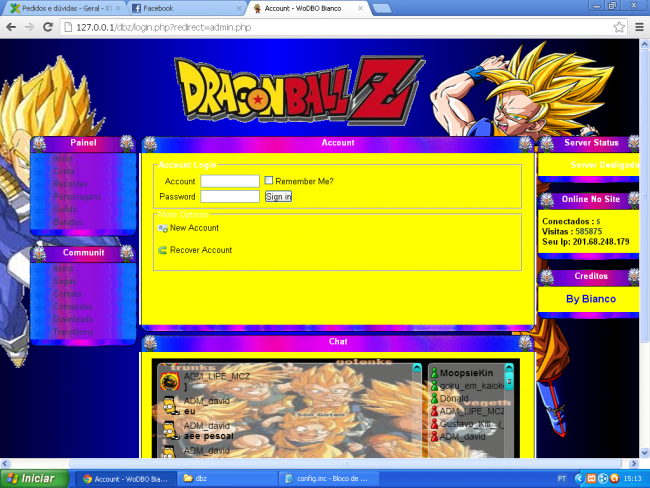Image resolution: width=650 pixels, height=488 pixels.
Task: Open the New Account link
Action: 194,229
